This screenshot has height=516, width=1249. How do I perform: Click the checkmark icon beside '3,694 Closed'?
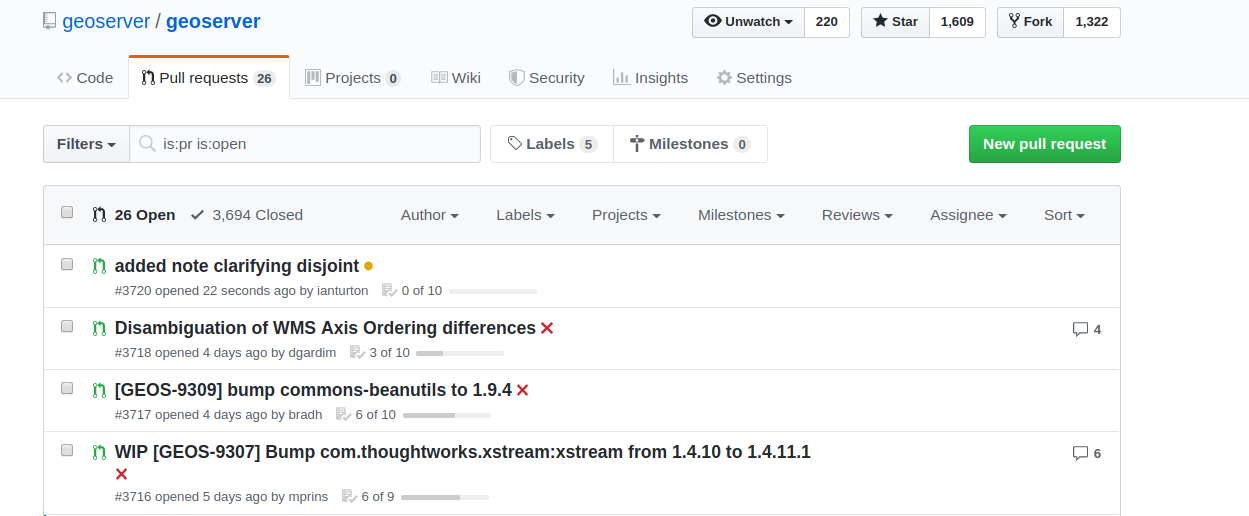coord(198,215)
